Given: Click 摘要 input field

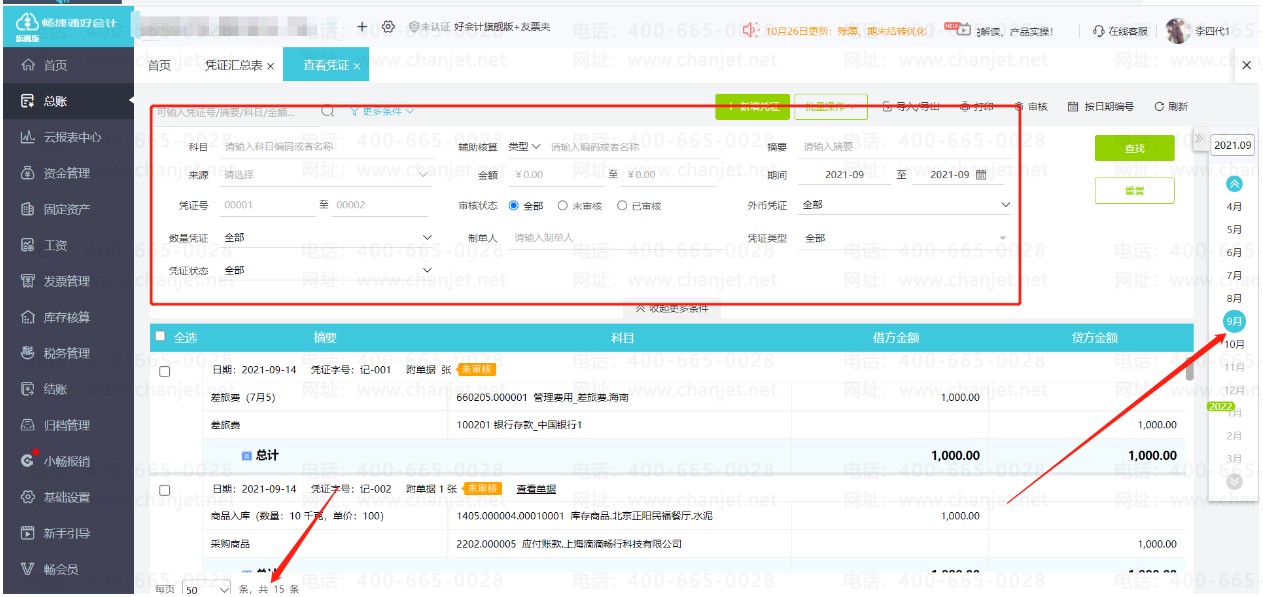Looking at the screenshot, I should (905, 147).
